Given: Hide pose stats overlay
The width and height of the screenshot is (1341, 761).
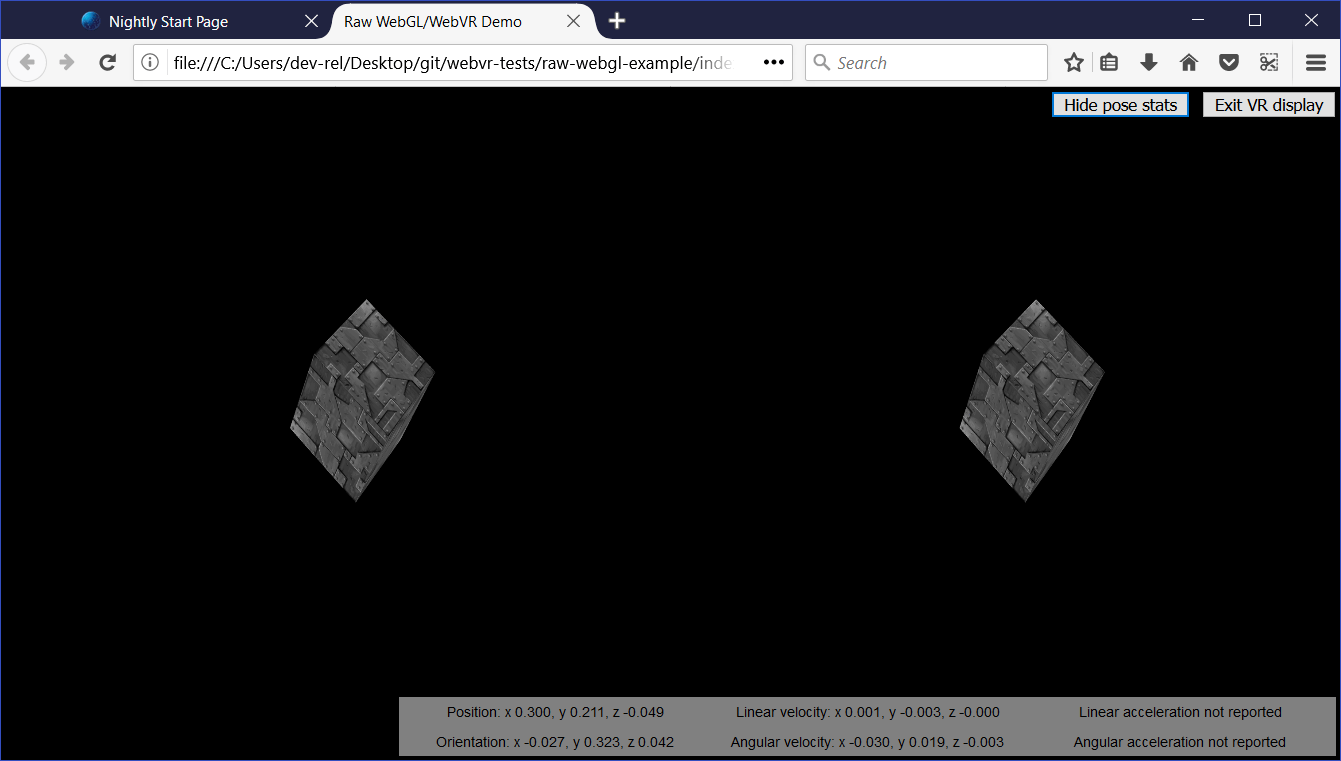Looking at the screenshot, I should tap(1119, 104).
